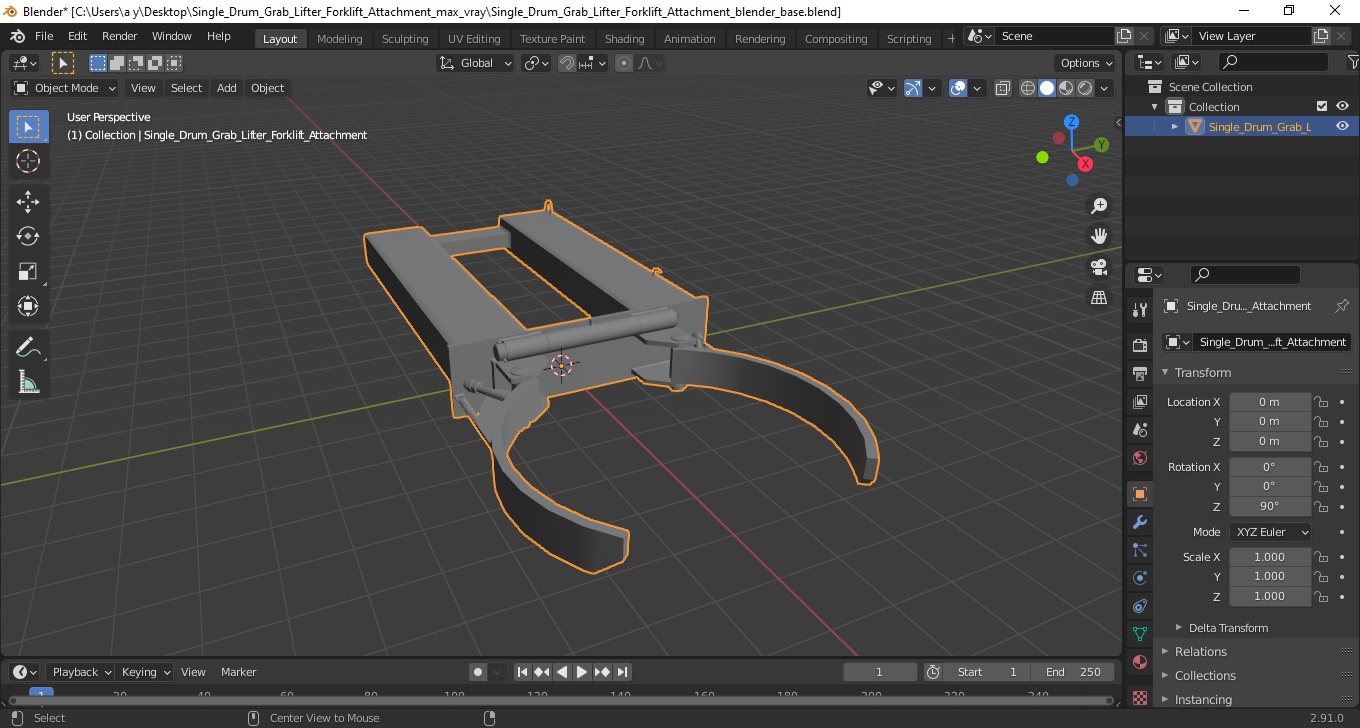Select the Measure tool
The width and height of the screenshot is (1360, 728).
(28, 382)
